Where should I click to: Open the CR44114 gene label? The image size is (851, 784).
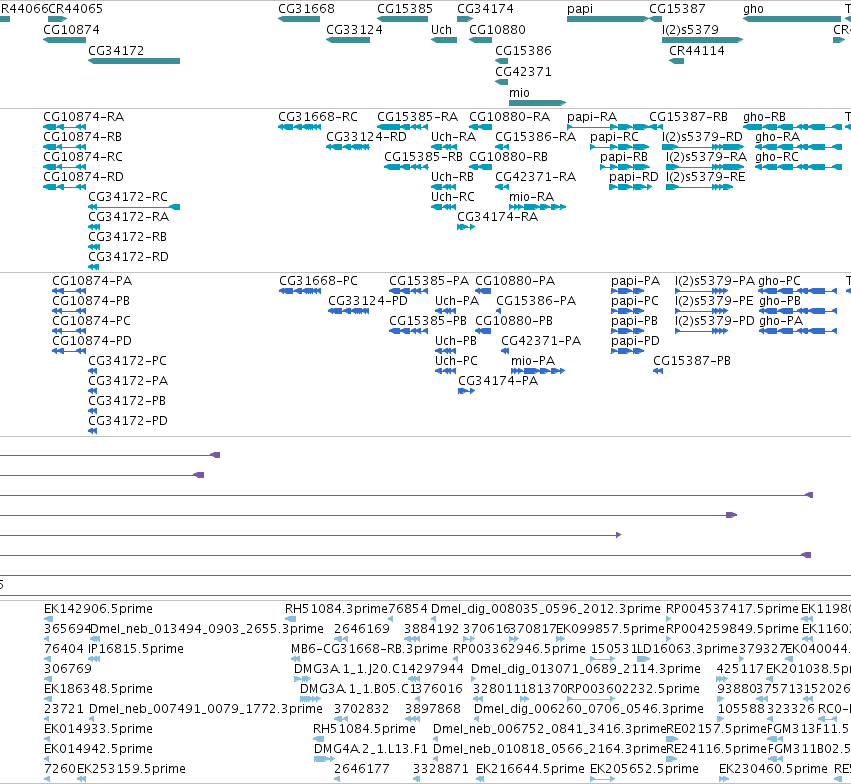[697, 50]
